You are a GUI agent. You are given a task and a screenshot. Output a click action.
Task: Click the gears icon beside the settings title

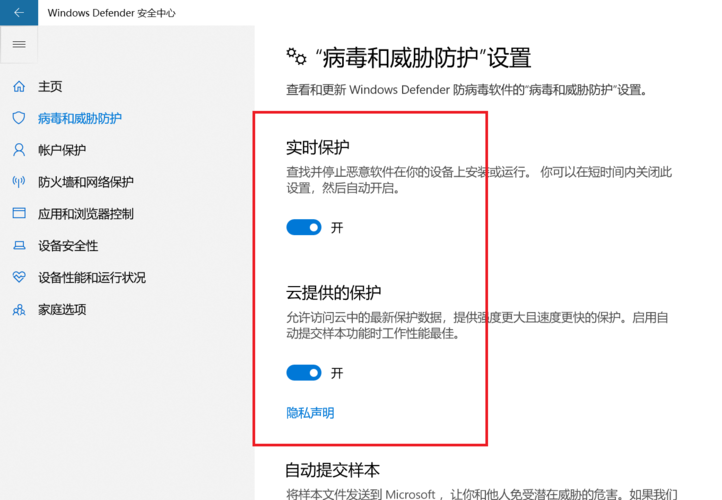click(x=297, y=57)
